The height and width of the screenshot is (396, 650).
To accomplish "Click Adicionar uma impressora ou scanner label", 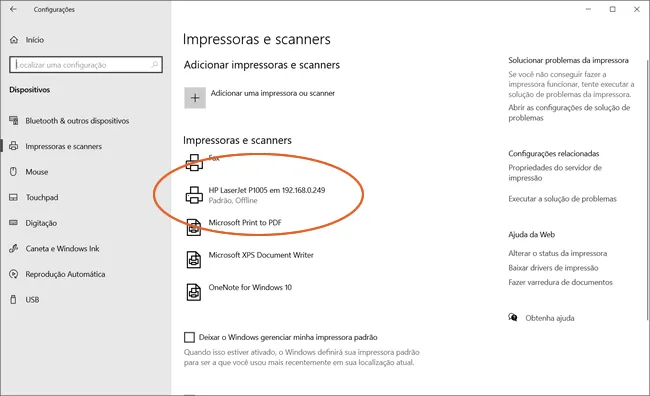I will (273, 93).
